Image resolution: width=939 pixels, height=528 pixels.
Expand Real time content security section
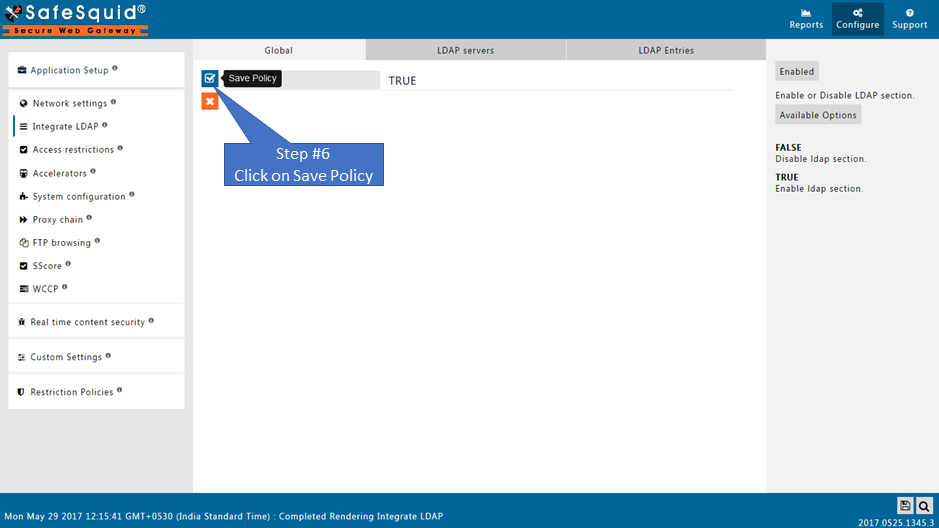88,322
